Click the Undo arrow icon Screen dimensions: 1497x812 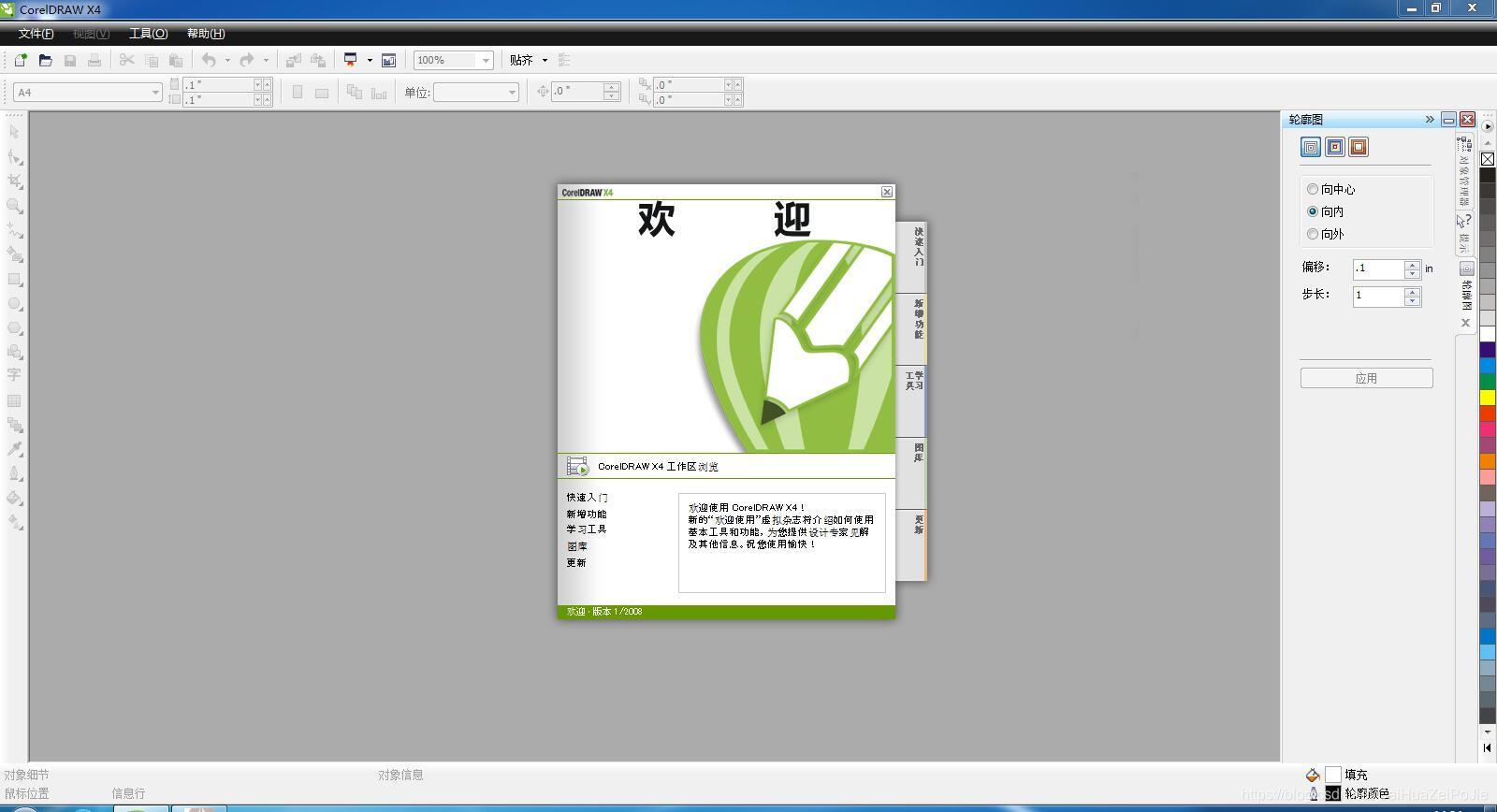click(x=209, y=60)
